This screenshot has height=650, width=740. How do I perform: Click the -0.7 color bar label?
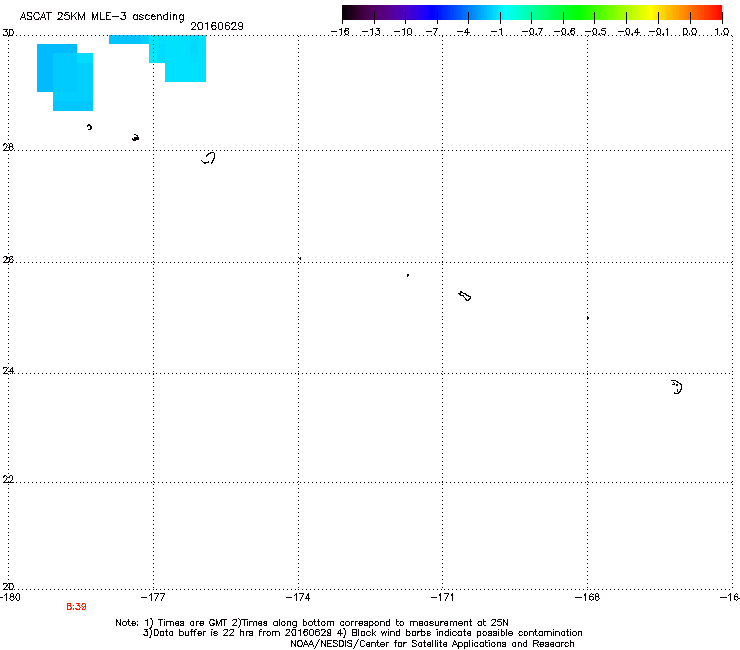pyautogui.click(x=532, y=32)
